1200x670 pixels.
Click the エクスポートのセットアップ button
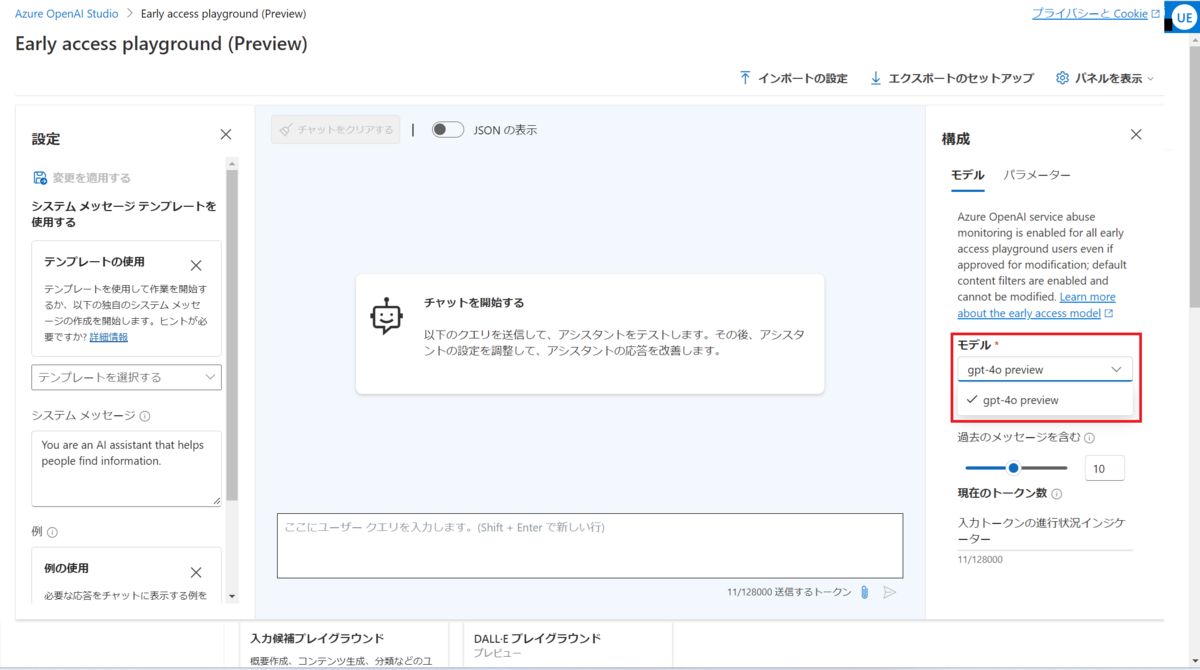pos(952,78)
